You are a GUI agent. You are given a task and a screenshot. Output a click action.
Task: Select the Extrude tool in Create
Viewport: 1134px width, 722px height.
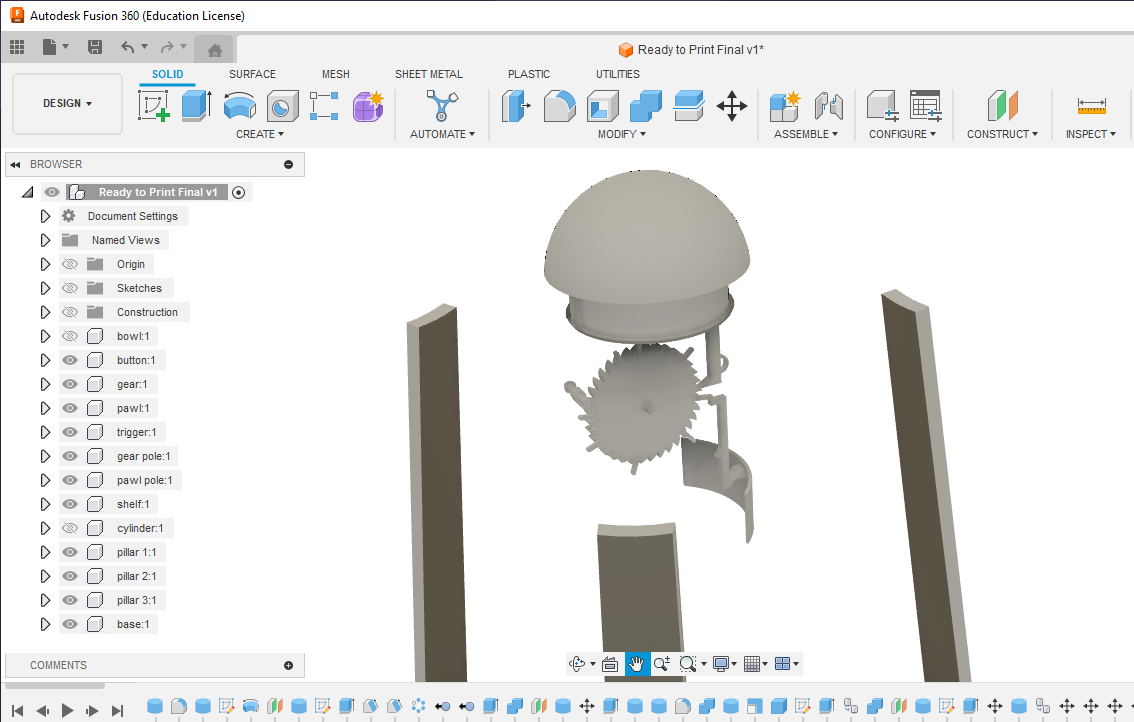point(196,105)
